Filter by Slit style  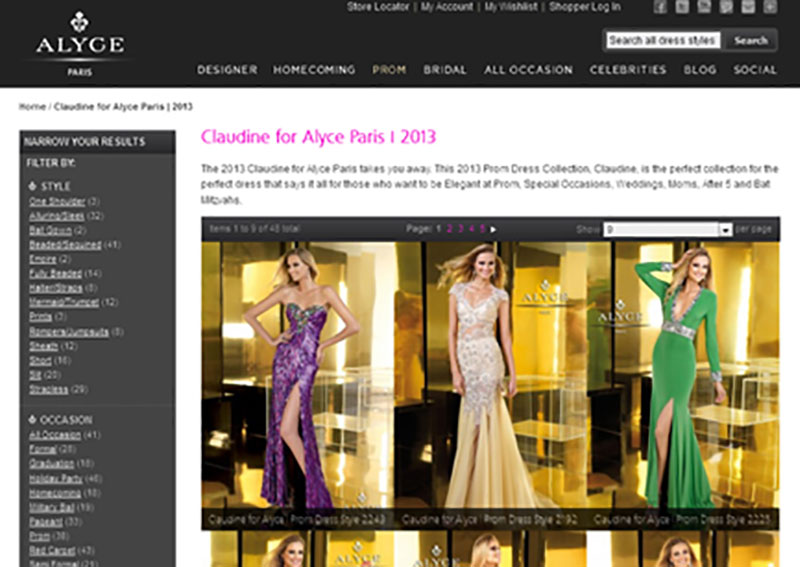(x=35, y=375)
